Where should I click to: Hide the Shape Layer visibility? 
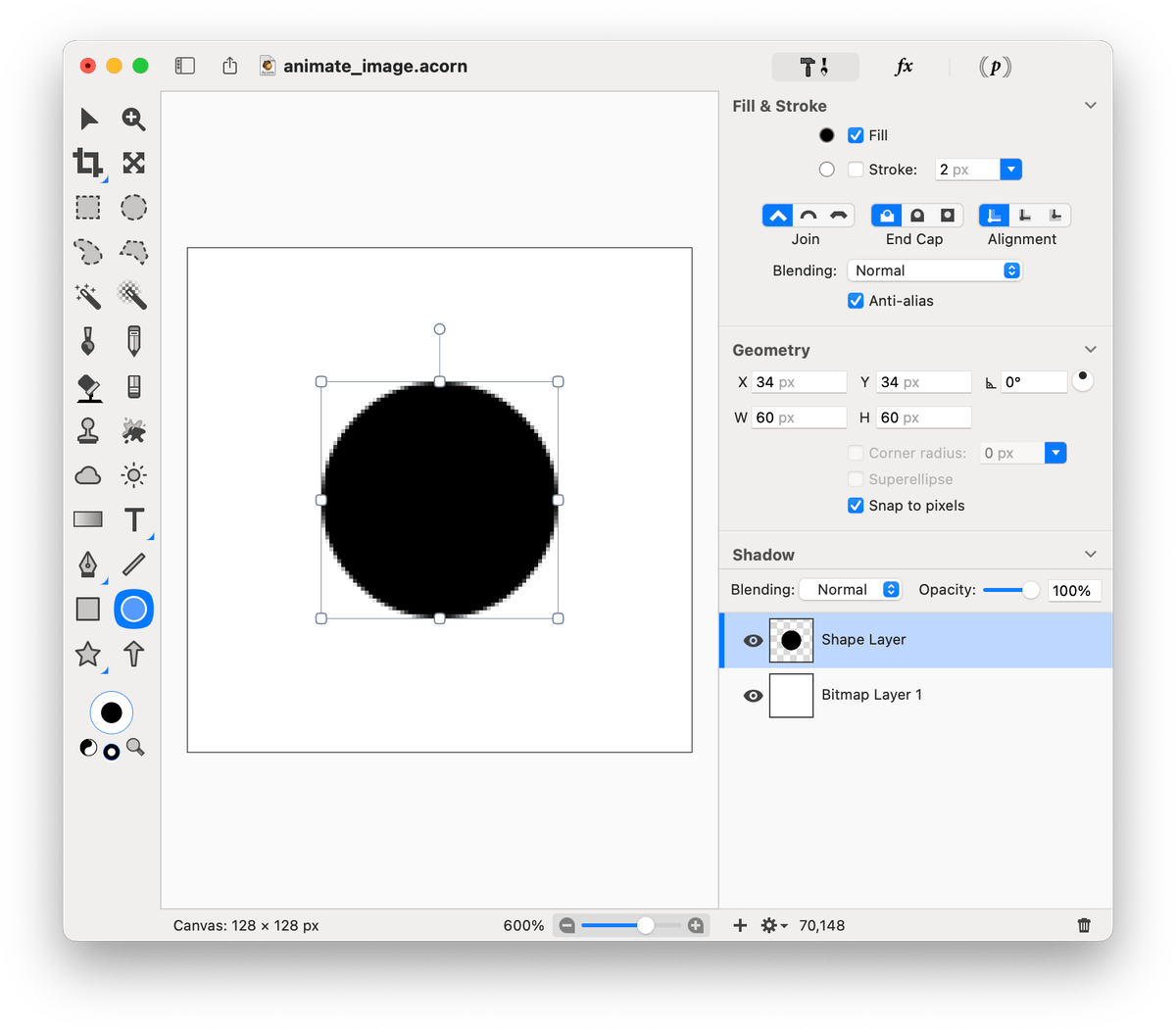click(x=753, y=640)
